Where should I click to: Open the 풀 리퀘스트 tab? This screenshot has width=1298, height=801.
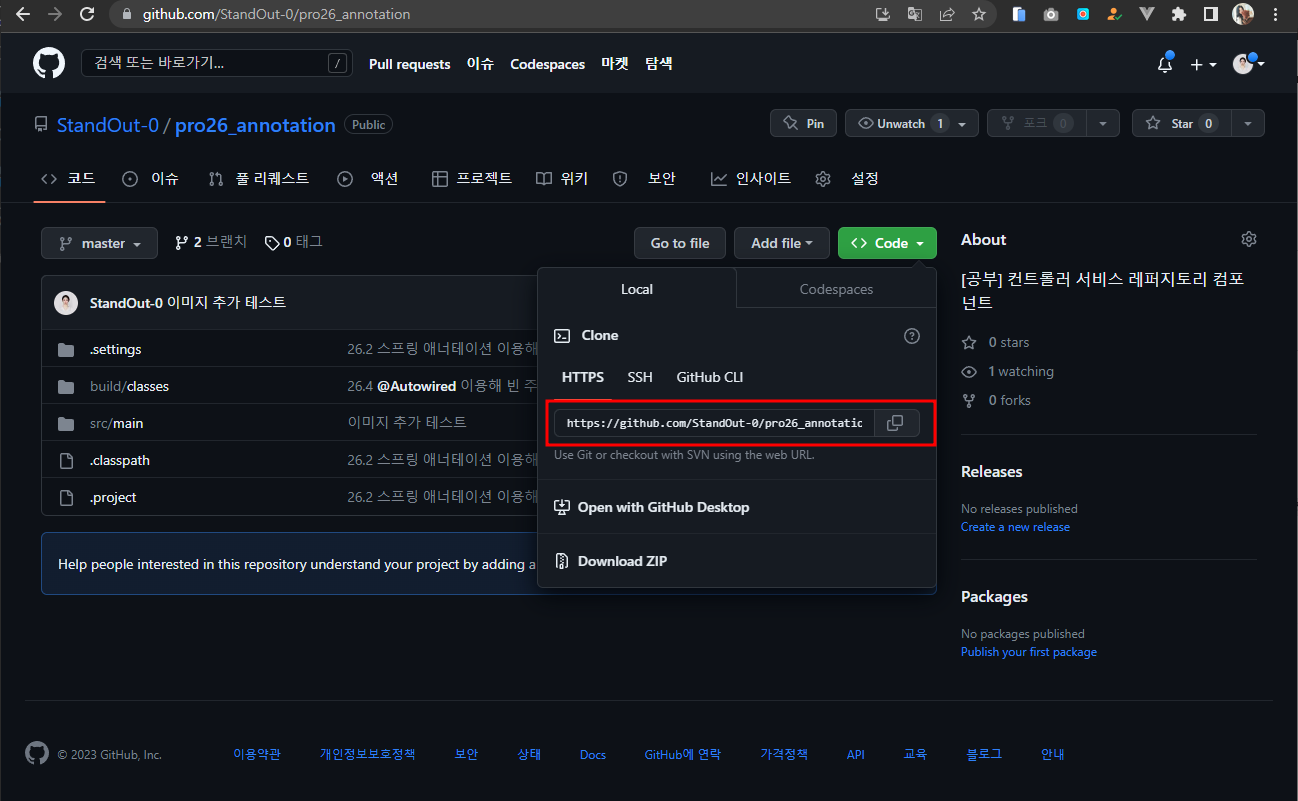259,179
